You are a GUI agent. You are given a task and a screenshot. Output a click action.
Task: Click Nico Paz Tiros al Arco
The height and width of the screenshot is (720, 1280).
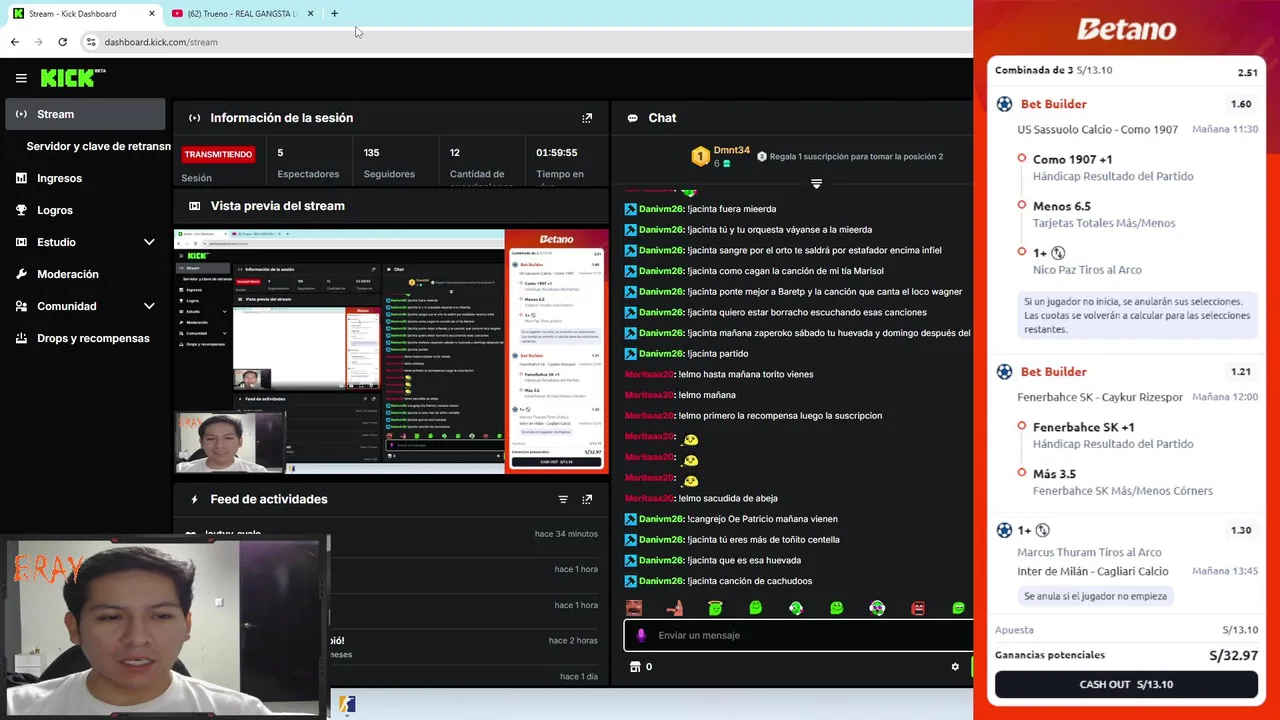(1087, 270)
